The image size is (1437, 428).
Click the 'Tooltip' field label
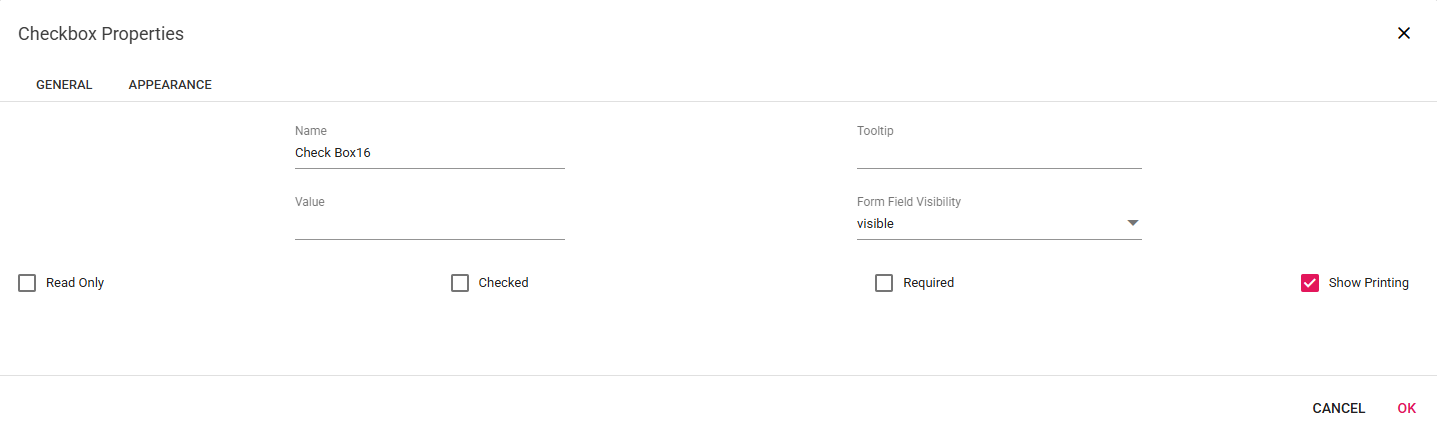click(875, 131)
